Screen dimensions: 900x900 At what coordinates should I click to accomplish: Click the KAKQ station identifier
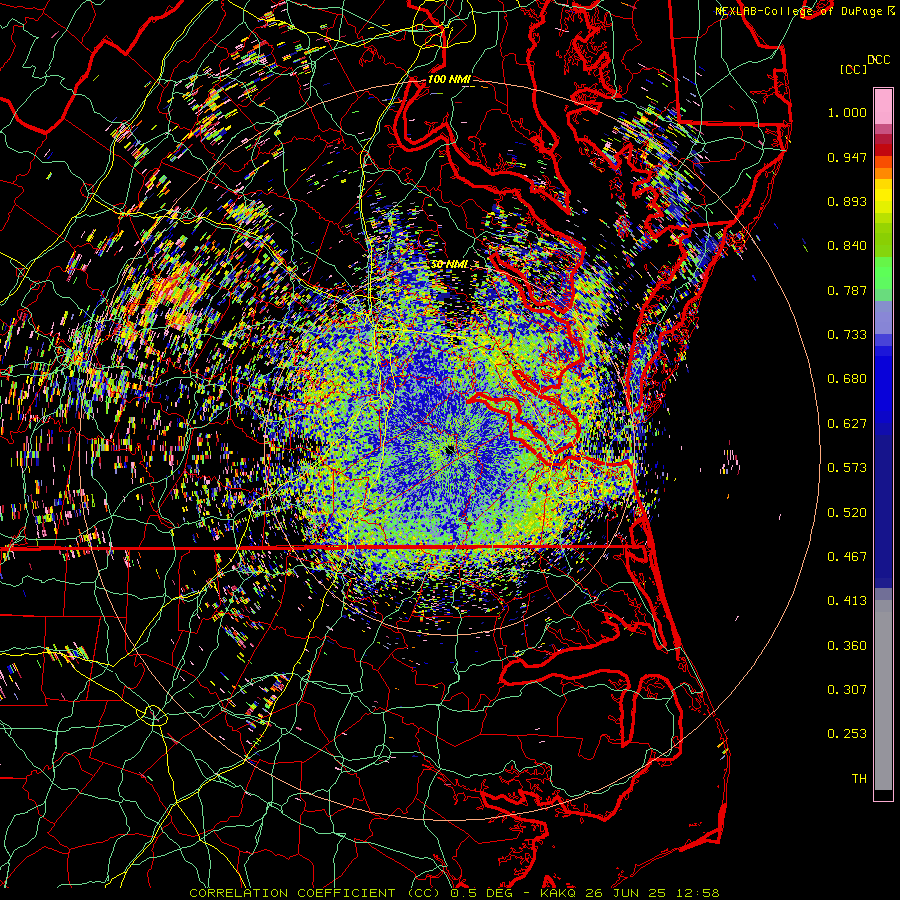coord(560,893)
